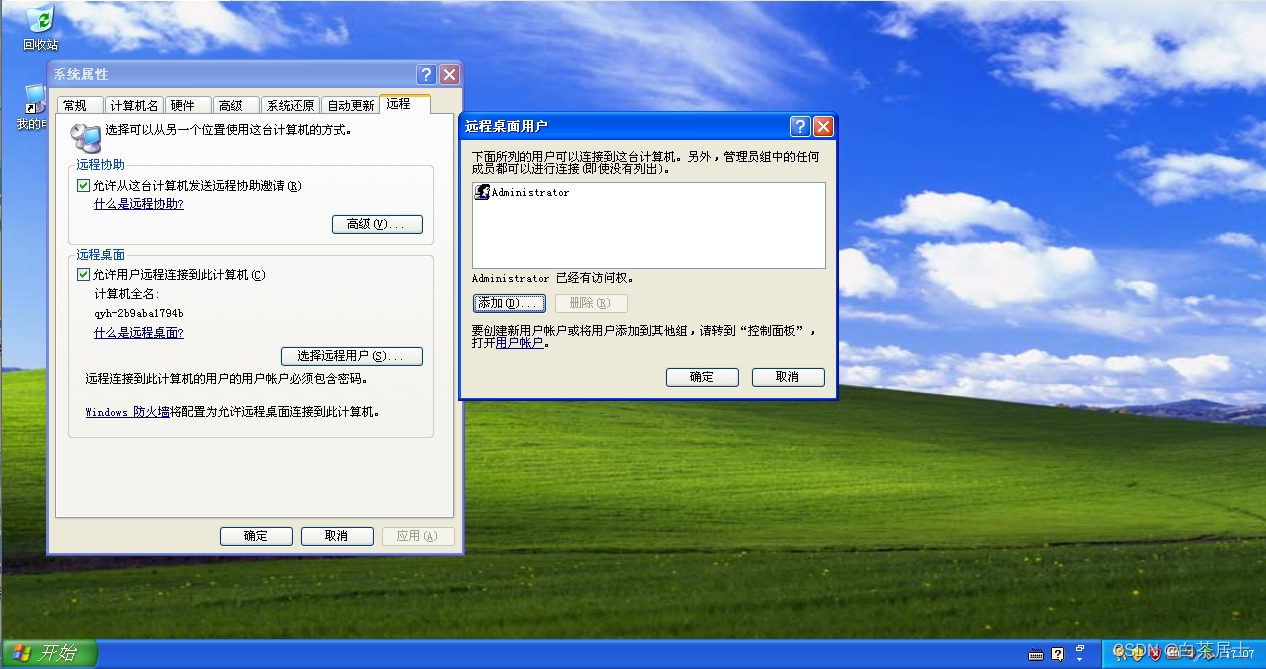Image resolution: width=1266 pixels, height=669 pixels.
Task: Open the 什么是远程桌面 link
Action: point(139,333)
